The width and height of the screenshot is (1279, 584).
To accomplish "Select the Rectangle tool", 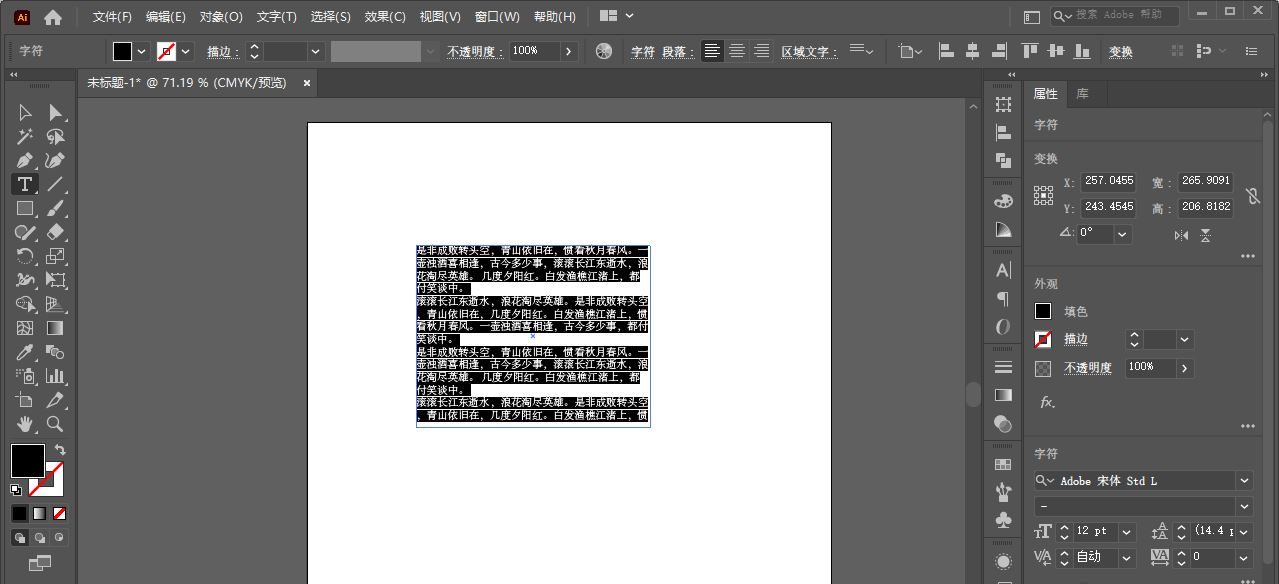I will coord(25,209).
